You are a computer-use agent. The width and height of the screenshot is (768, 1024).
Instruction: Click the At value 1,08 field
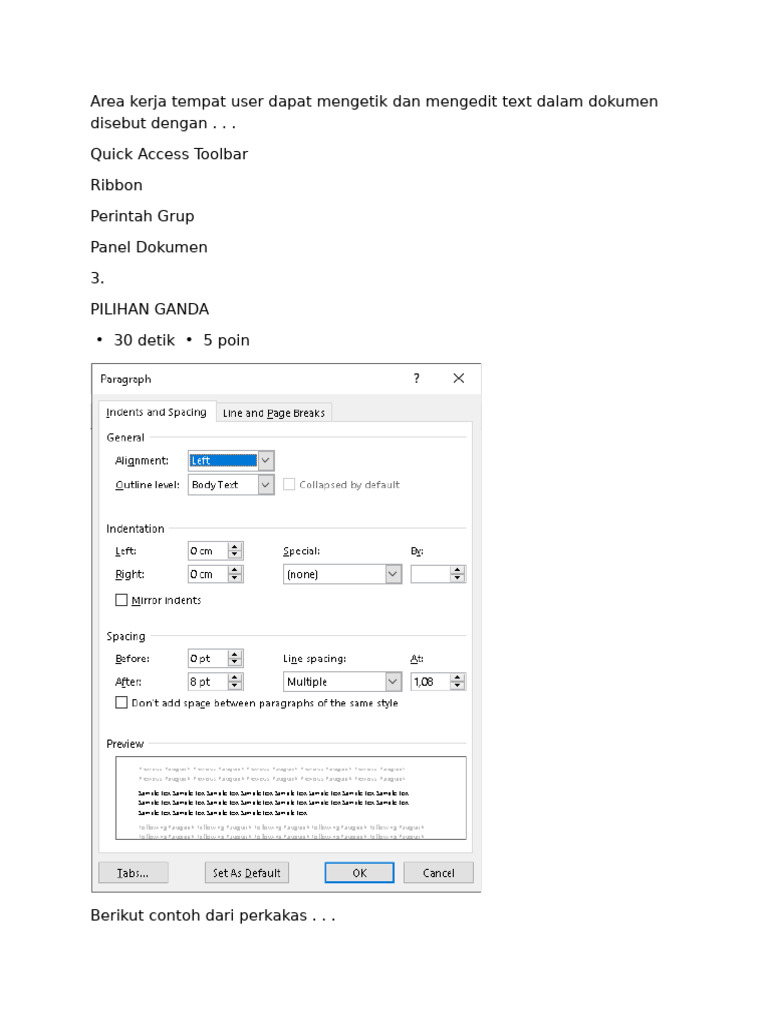[430, 682]
